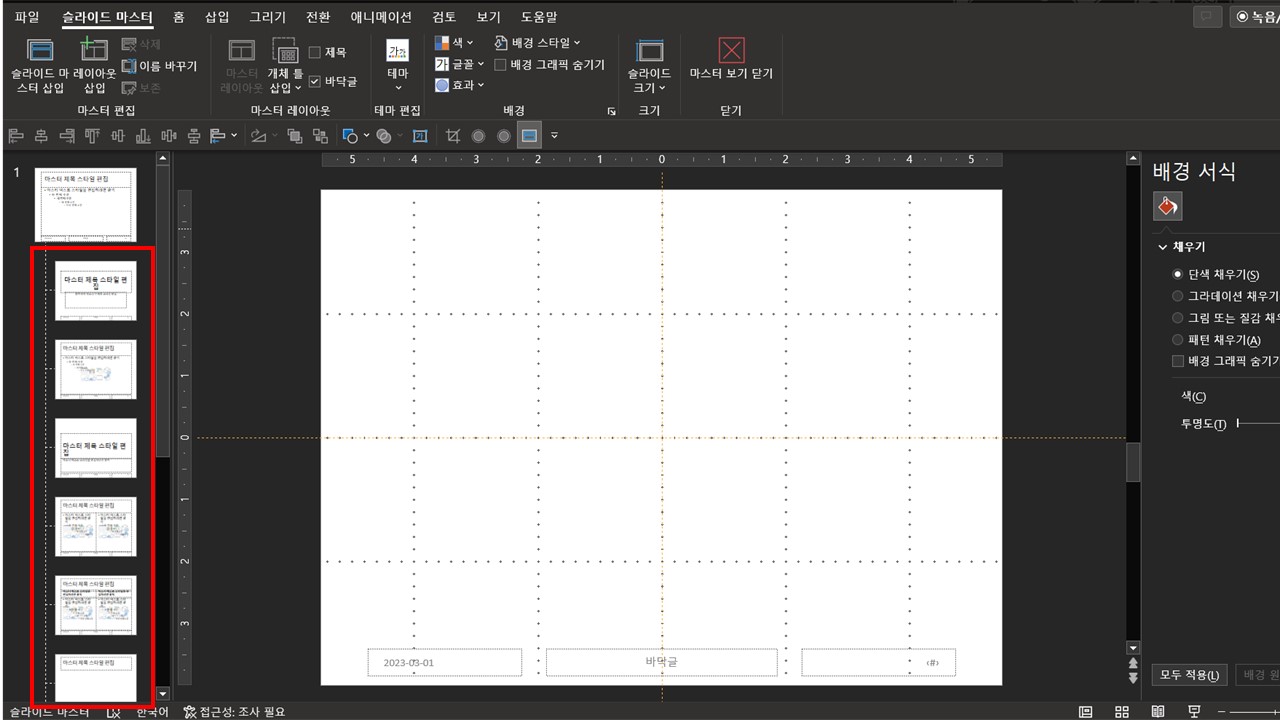Click the 바닥글 footer placeholder on slide
Image resolution: width=1280 pixels, height=720 pixels.
click(661, 662)
